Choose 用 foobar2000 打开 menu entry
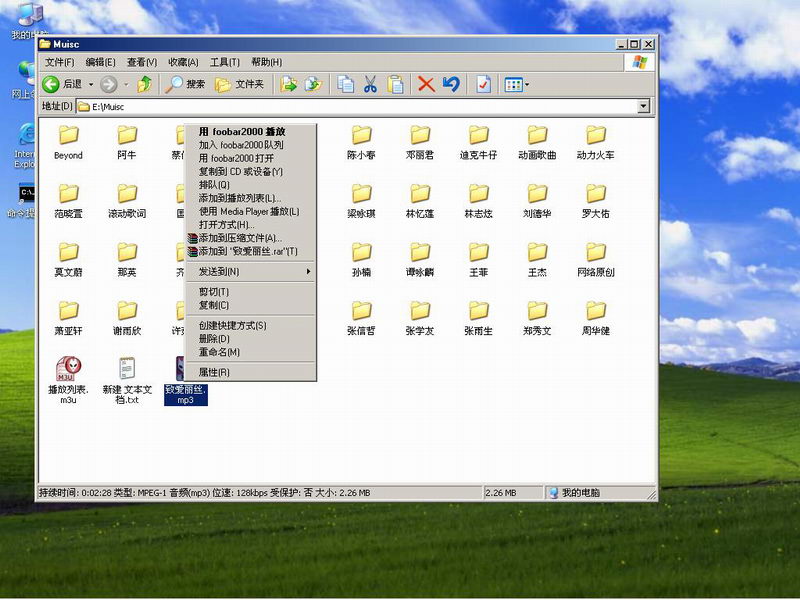This screenshot has width=800, height=600. [250, 158]
